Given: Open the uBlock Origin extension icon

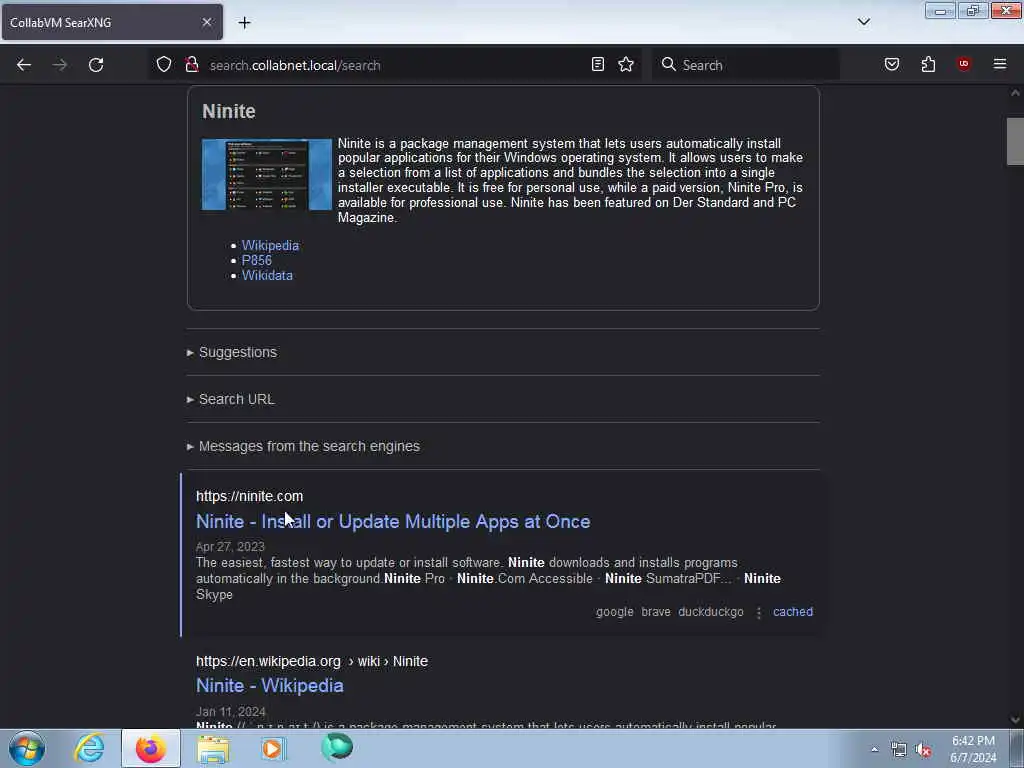Looking at the screenshot, I should coord(963,63).
